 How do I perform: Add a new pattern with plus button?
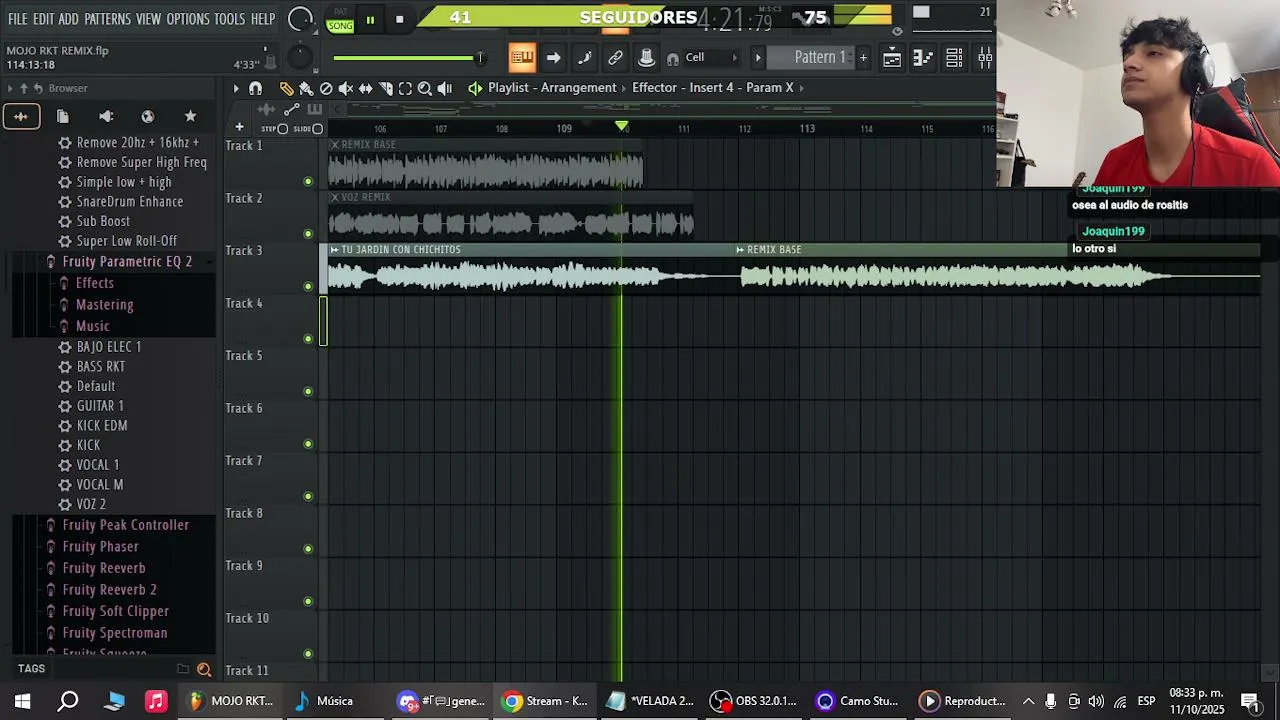click(x=863, y=58)
